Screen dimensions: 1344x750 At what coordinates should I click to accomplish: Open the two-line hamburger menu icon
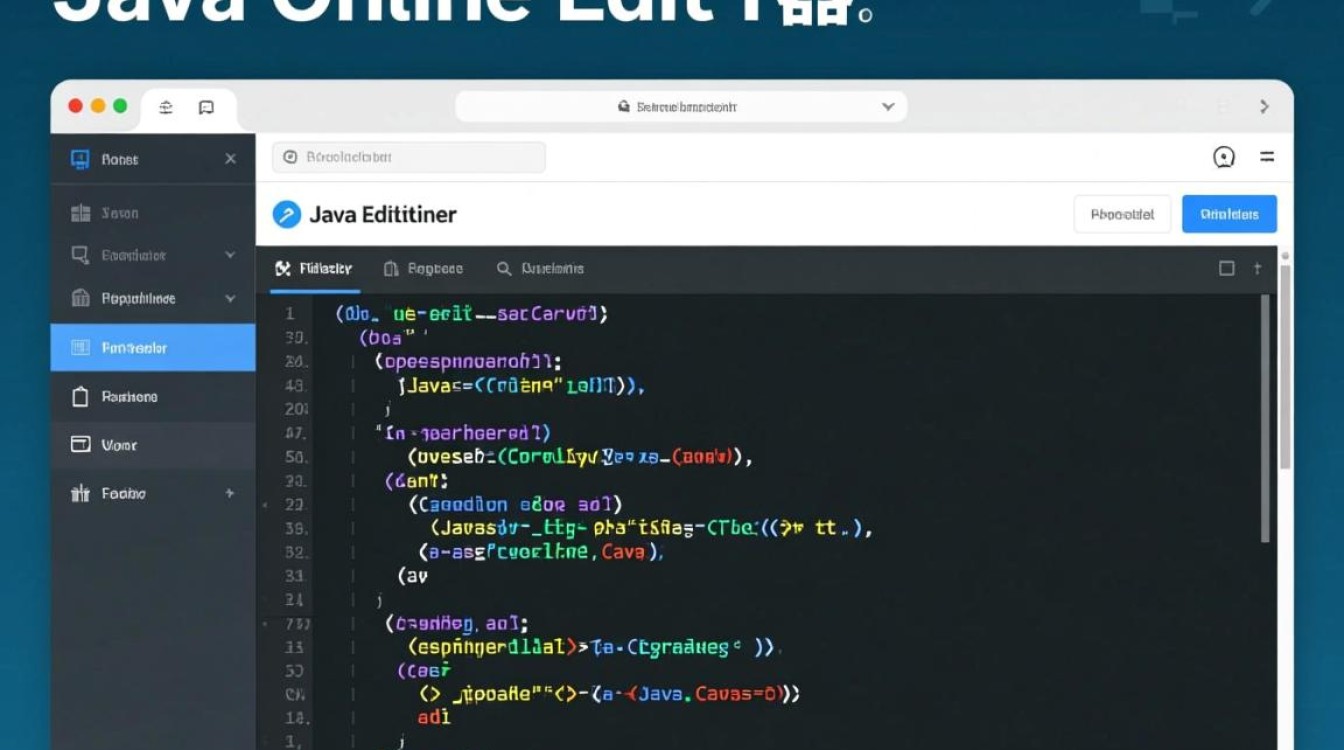click(1266, 157)
